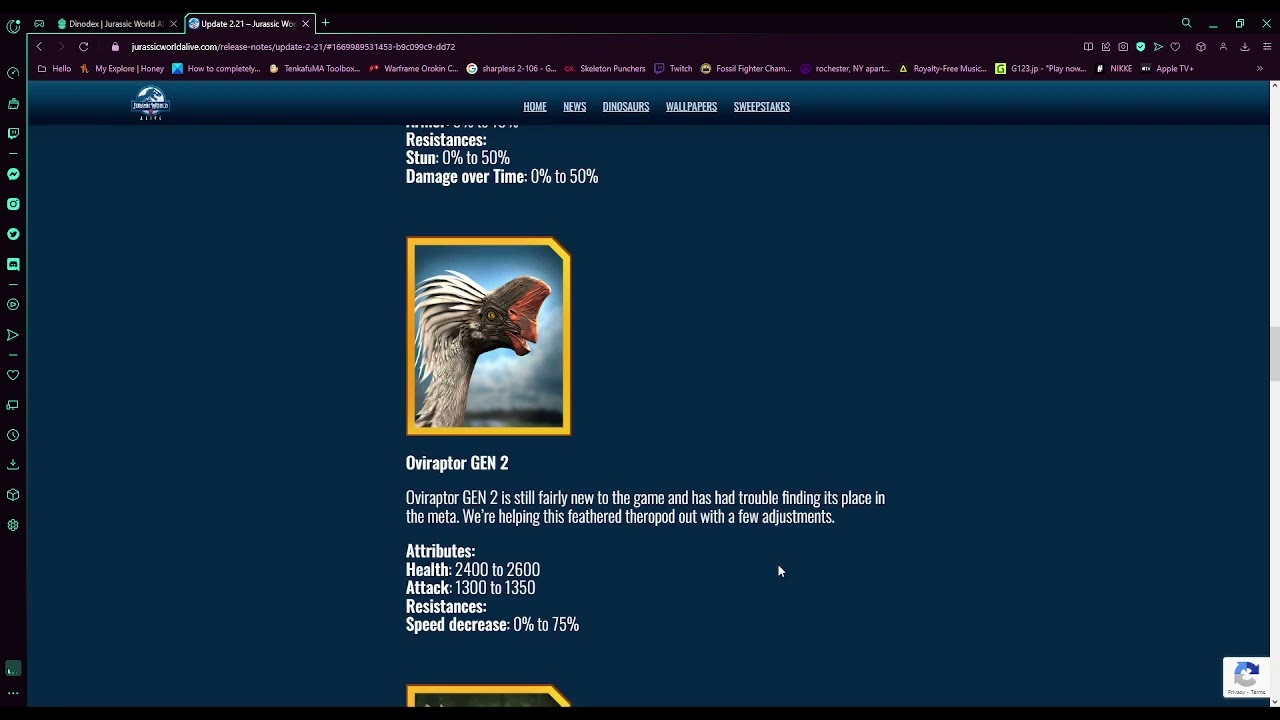Click the Oviraptor GEN 2 portrait
This screenshot has height=720, width=1280.
488,336
